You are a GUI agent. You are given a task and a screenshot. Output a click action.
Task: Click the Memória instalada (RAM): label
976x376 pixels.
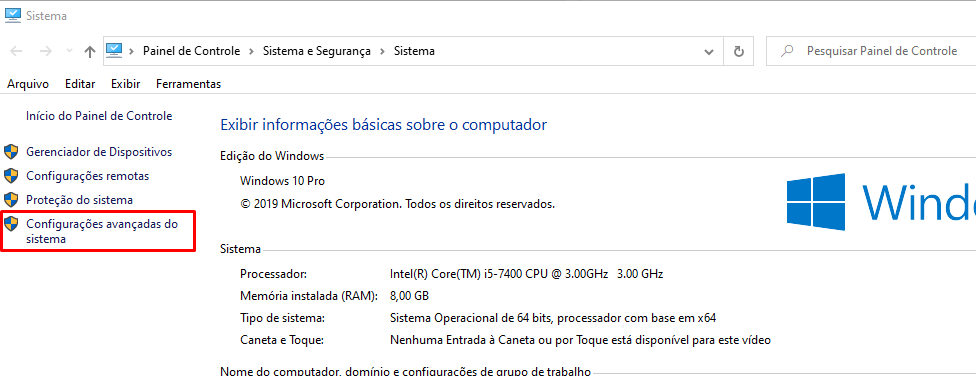309,296
